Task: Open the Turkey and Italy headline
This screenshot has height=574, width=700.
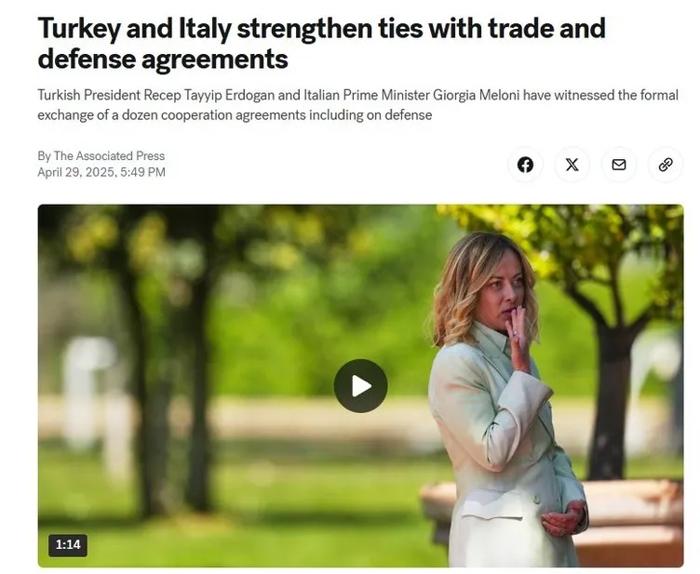Action: click(x=321, y=43)
